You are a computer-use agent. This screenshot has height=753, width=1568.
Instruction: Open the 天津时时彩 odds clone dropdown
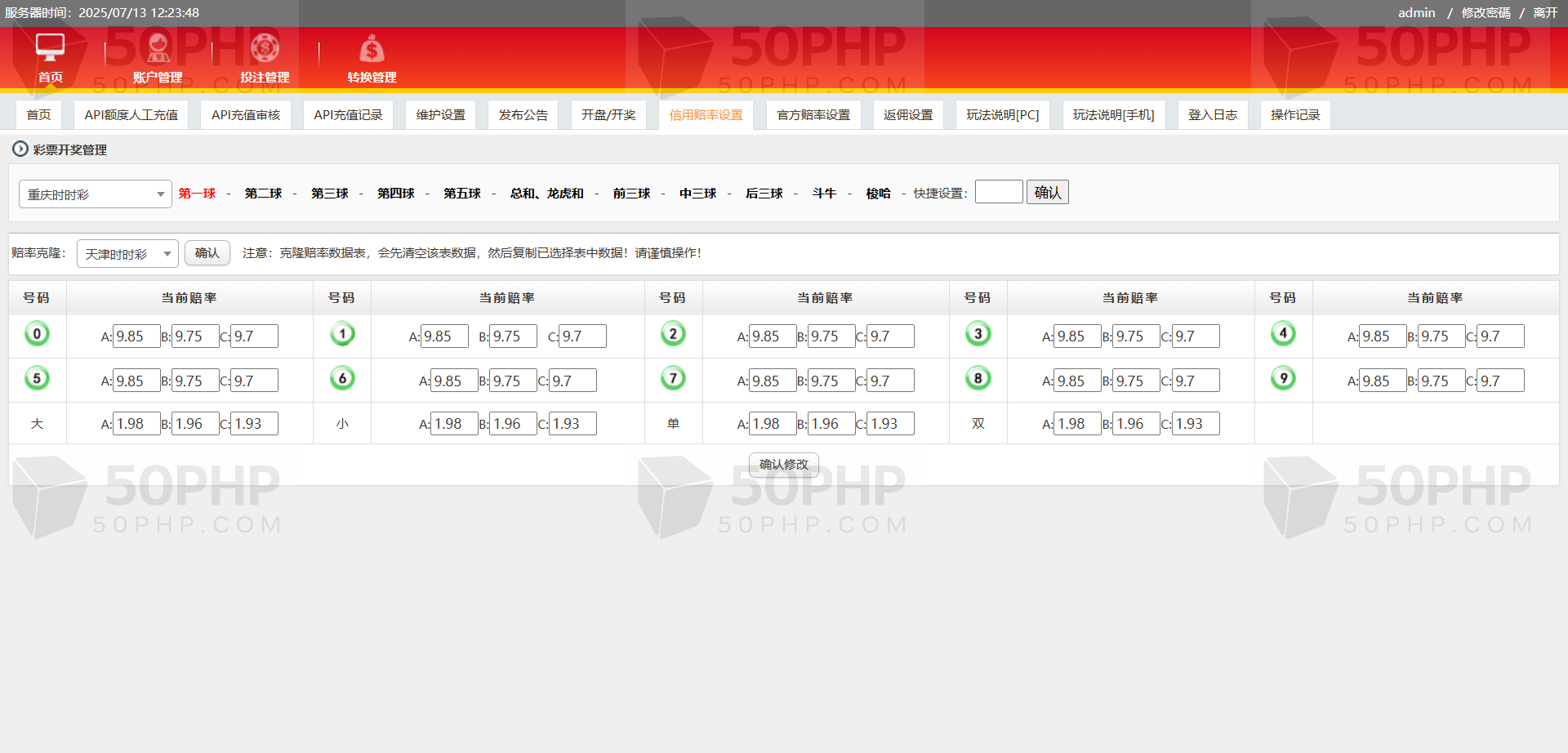[127, 254]
